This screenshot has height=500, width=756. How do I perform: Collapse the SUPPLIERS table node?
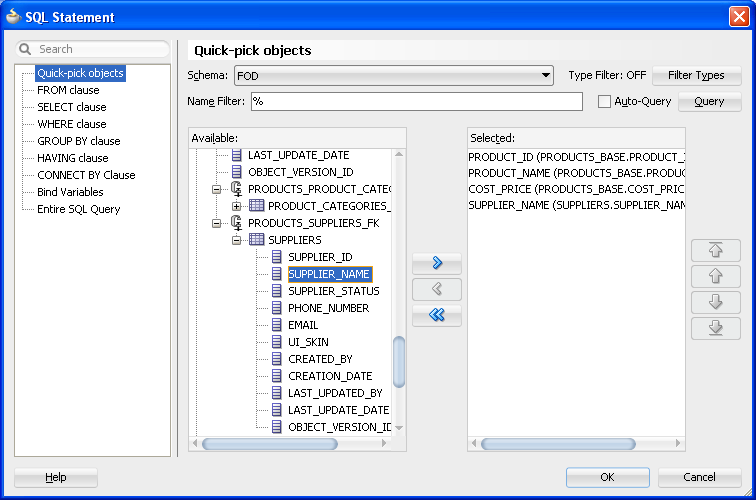[x=236, y=240]
